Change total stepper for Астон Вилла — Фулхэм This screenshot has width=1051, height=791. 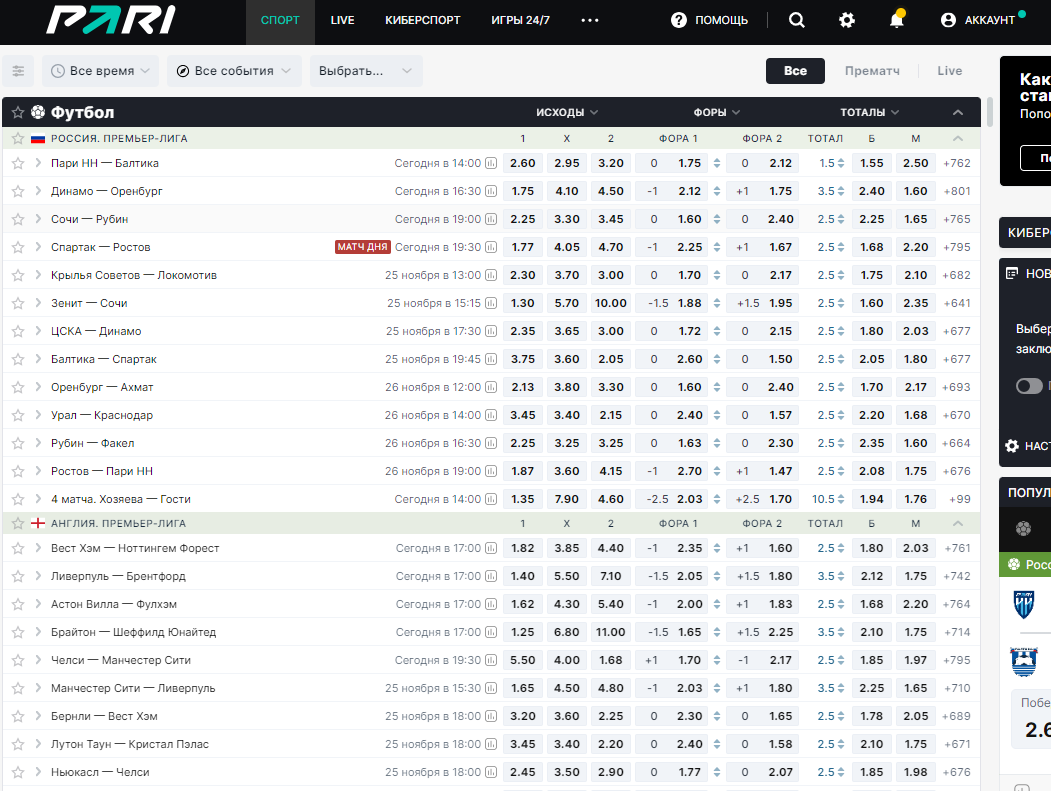(841, 604)
